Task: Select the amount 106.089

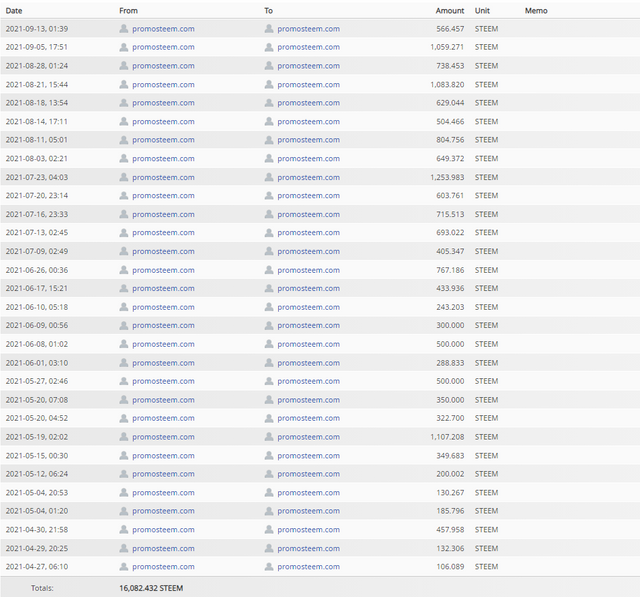Action: (x=450, y=567)
